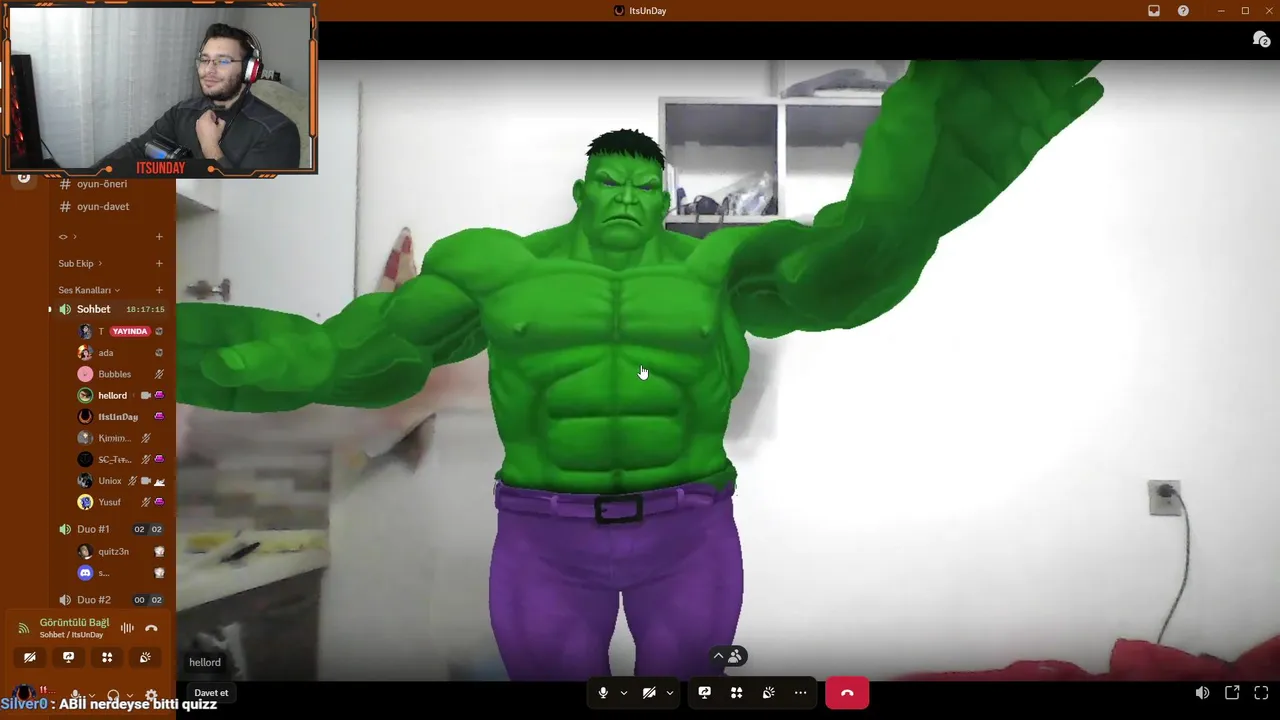
Task: Open output device arrow in user panel
Action: coord(130,695)
